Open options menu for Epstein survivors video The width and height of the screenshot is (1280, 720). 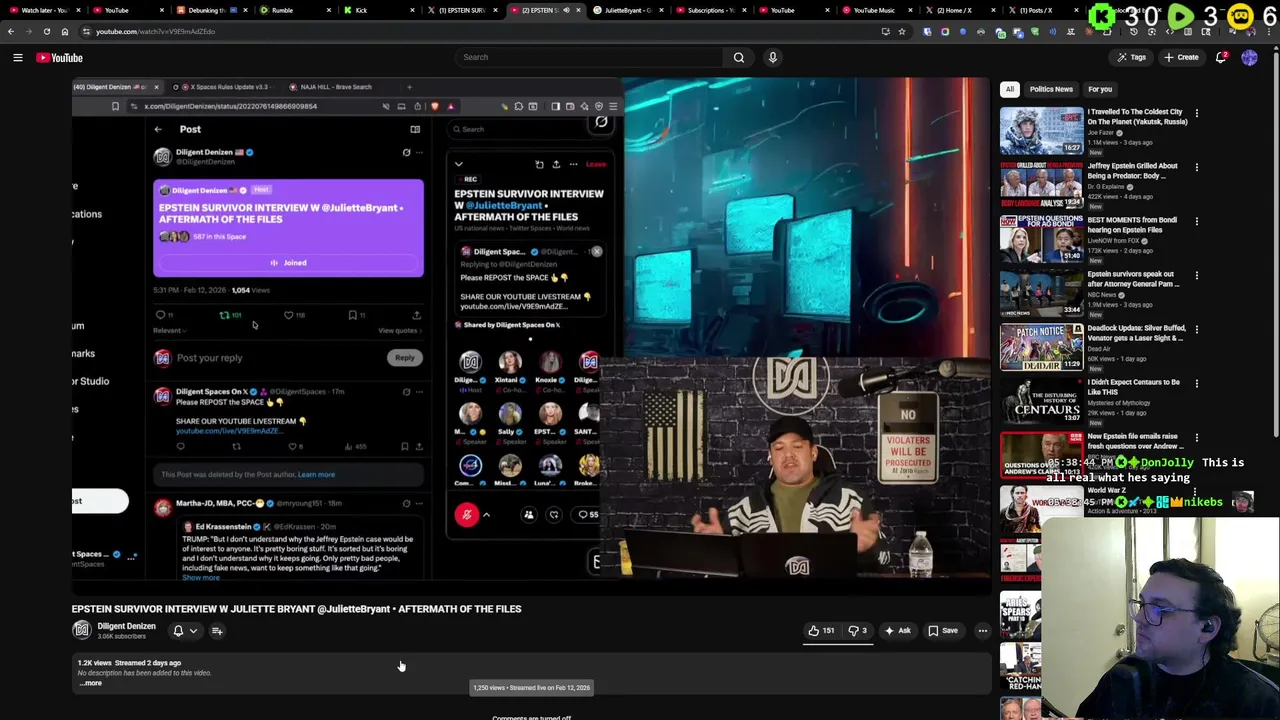click(1196, 275)
